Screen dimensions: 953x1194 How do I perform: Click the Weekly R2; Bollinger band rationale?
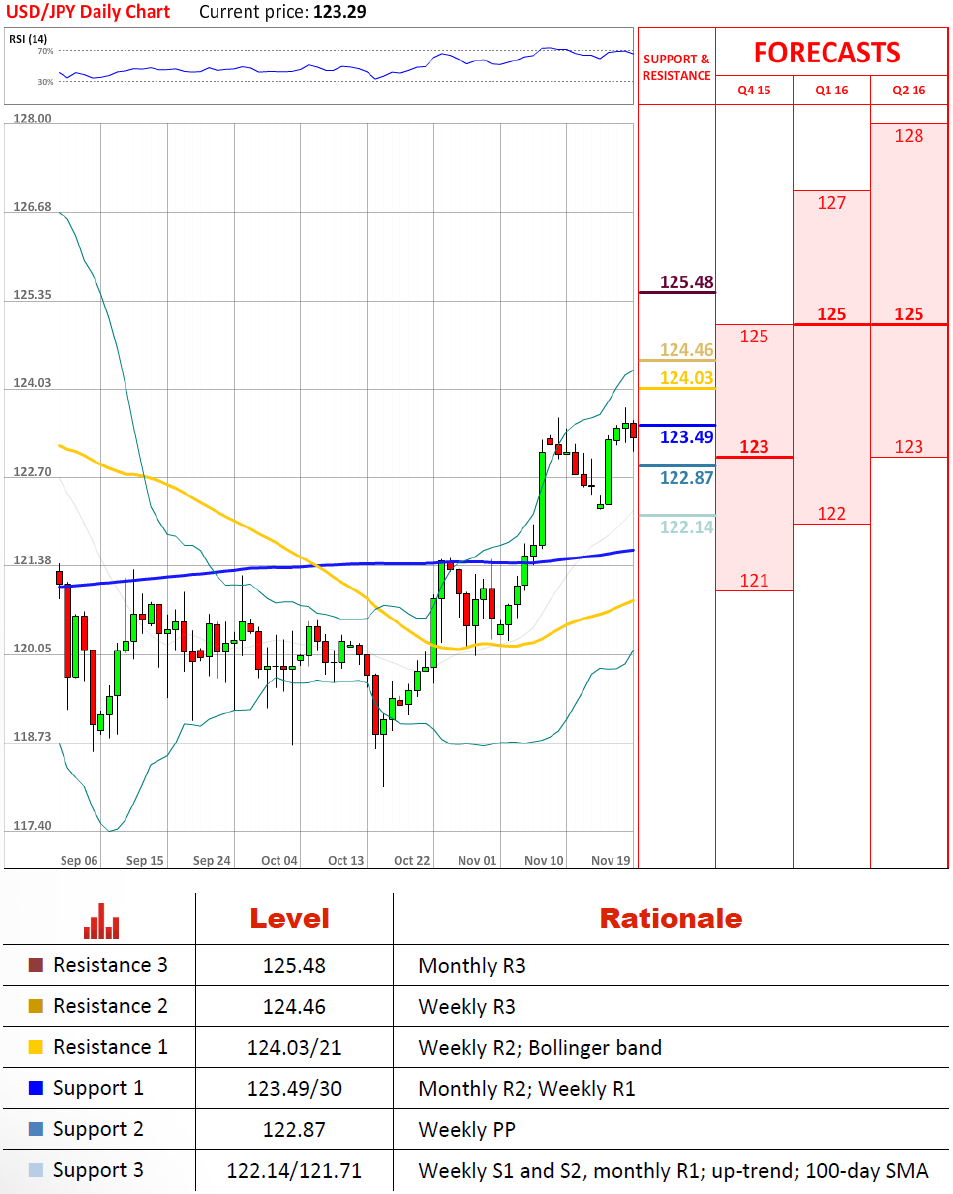pos(540,1049)
